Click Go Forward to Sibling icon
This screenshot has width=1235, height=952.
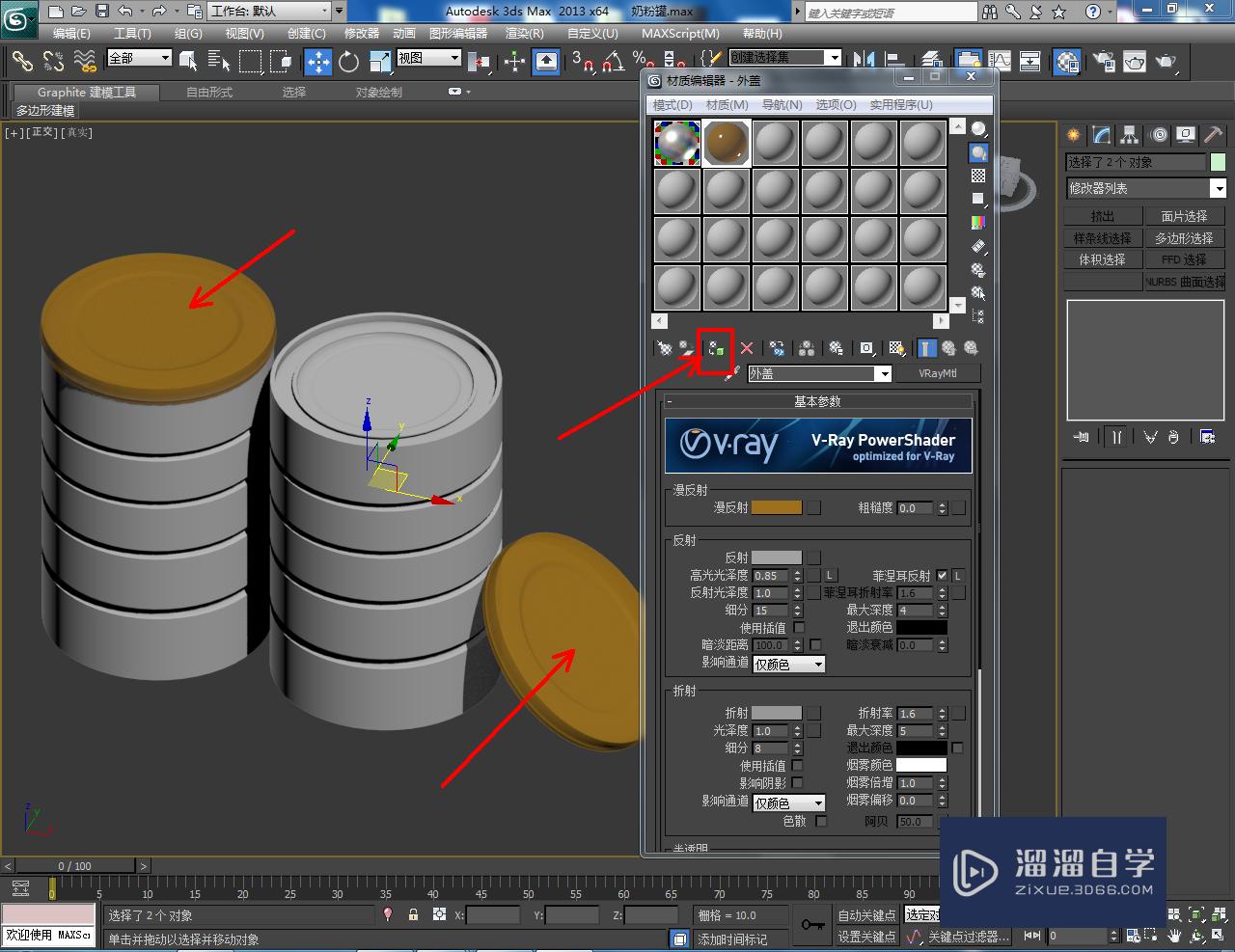(971, 348)
